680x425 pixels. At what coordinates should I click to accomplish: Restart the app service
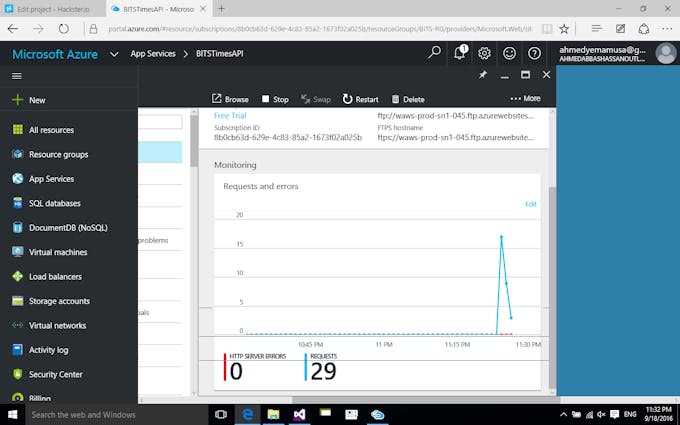[x=360, y=99]
